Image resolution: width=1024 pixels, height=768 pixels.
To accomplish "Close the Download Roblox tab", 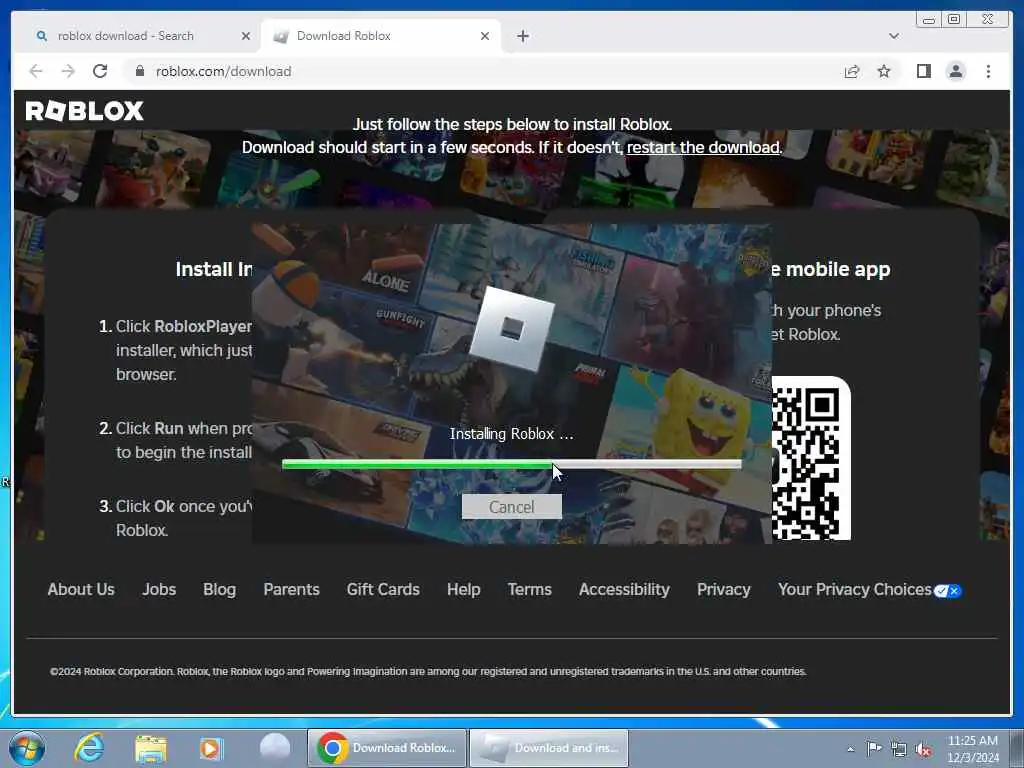I will [x=485, y=36].
